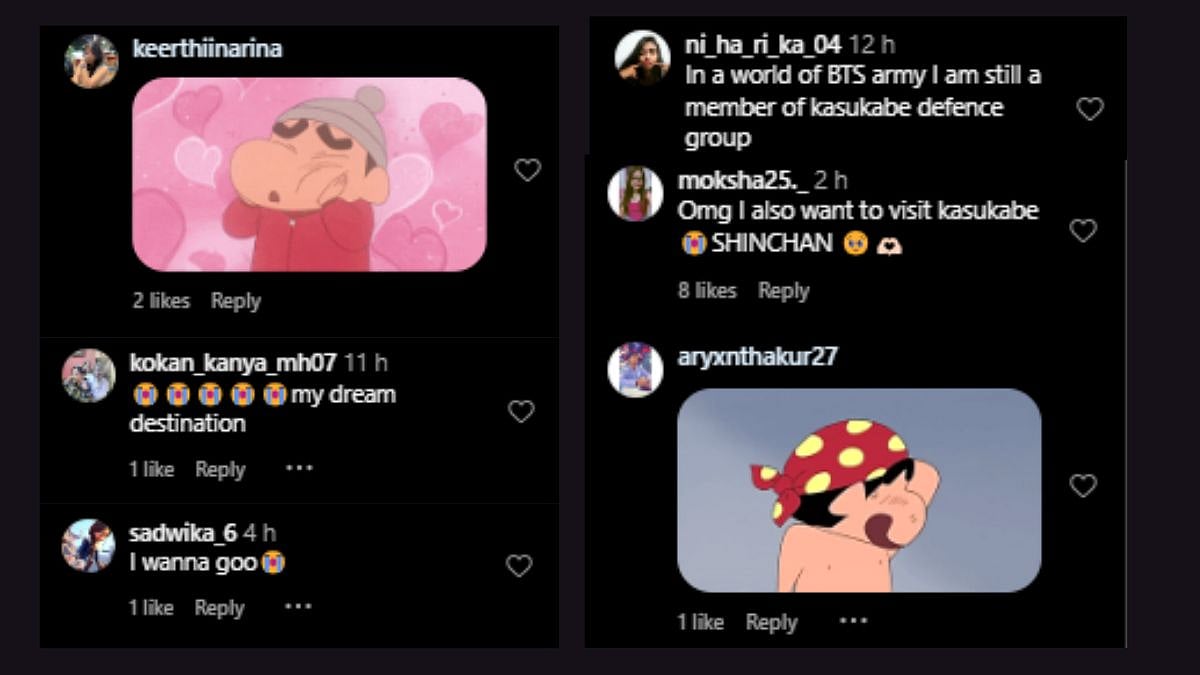
Task: Heart ni_ha_ri_ka_04's kasukabe defence group comment
Action: pyautogui.click(x=1090, y=109)
